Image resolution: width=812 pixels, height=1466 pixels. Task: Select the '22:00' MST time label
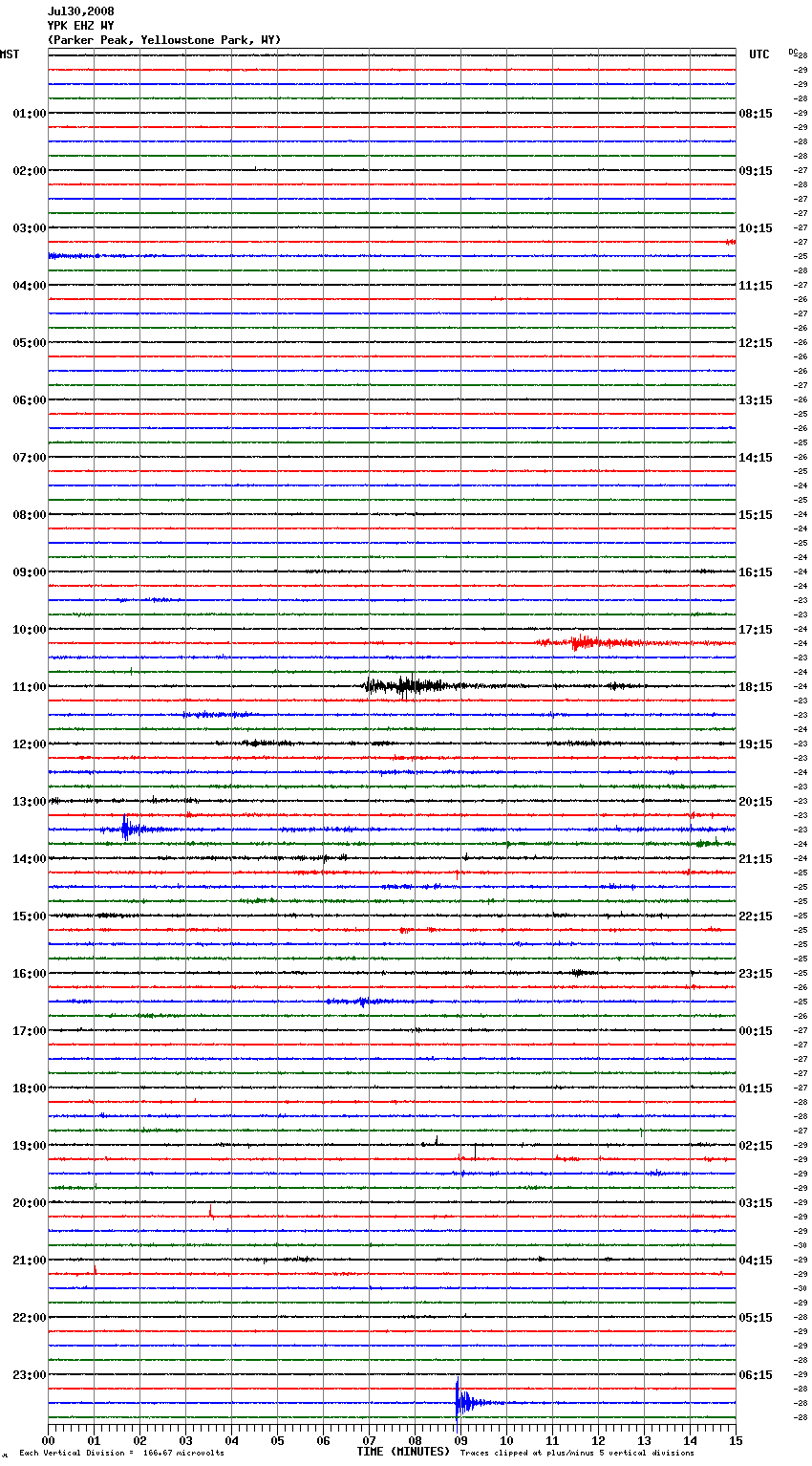(30, 1318)
